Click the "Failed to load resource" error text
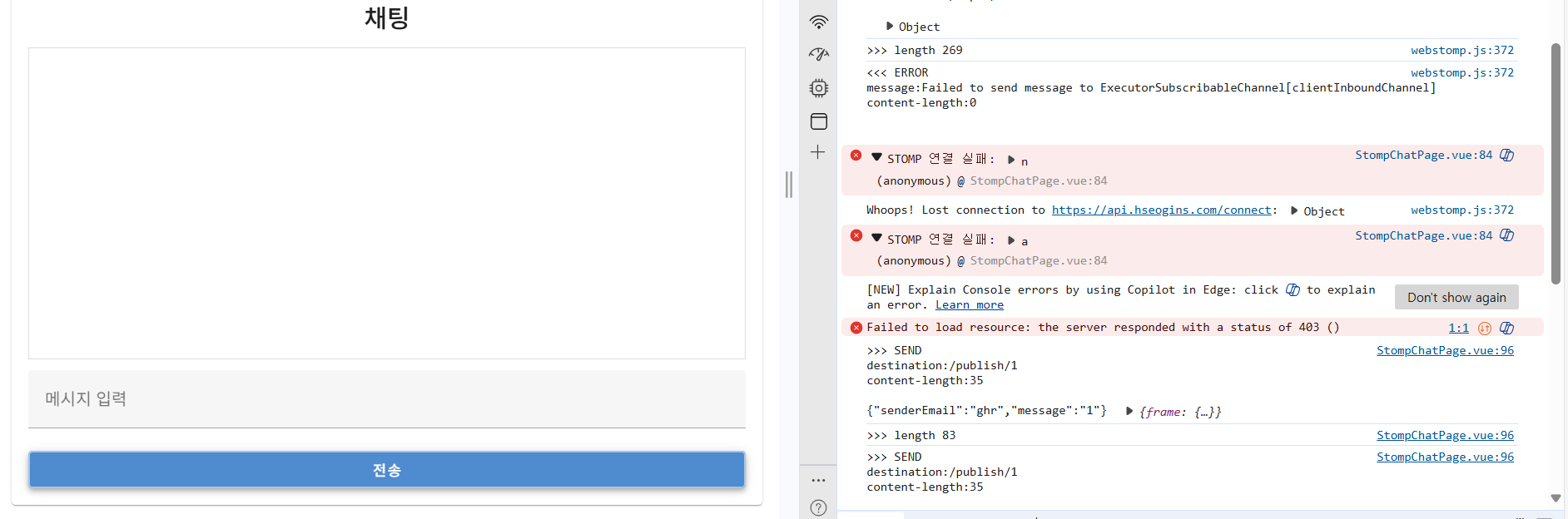Screen dimensions: 1568x519 [x=1103, y=328]
